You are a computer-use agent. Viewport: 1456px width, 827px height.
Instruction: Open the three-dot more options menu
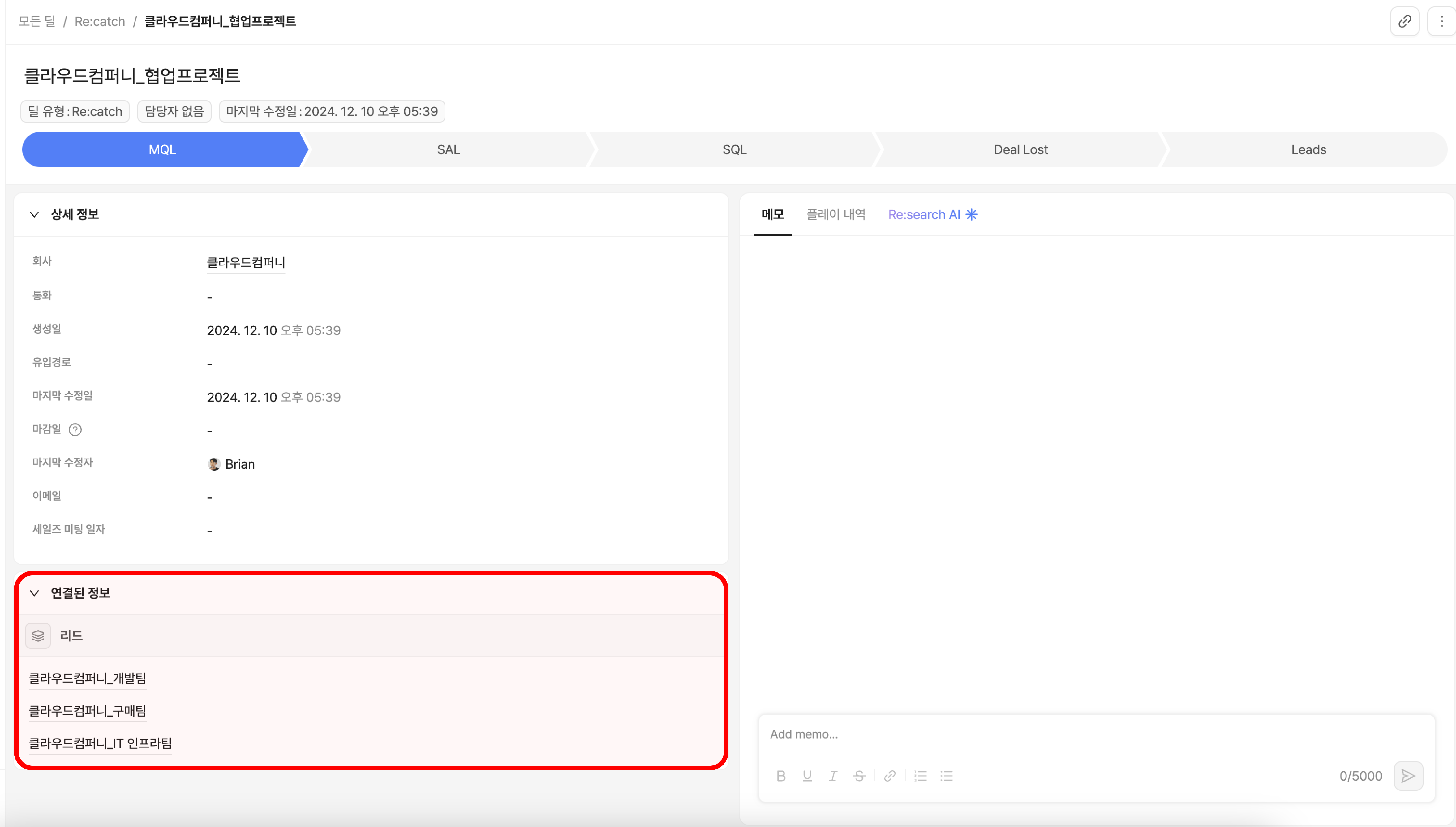pos(1441,22)
